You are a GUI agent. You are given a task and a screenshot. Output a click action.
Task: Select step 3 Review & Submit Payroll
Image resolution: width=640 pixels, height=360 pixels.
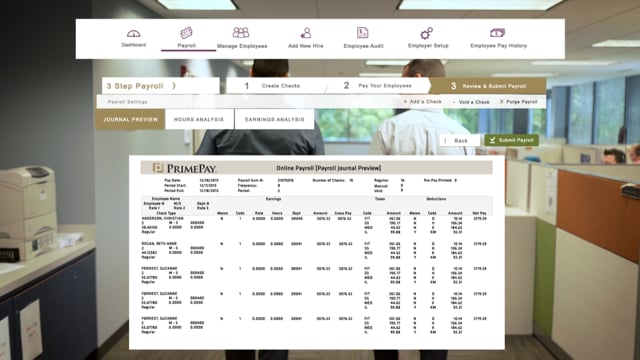[x=488, y=86]
